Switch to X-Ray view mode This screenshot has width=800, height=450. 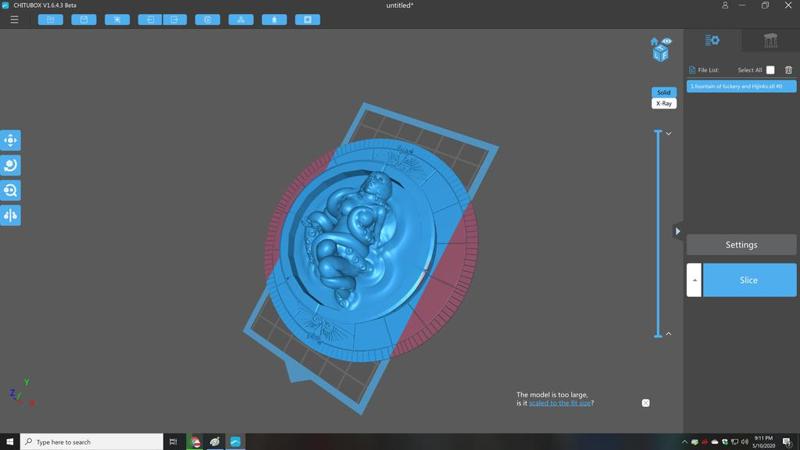pyautogui.click(x=664, y=104)
